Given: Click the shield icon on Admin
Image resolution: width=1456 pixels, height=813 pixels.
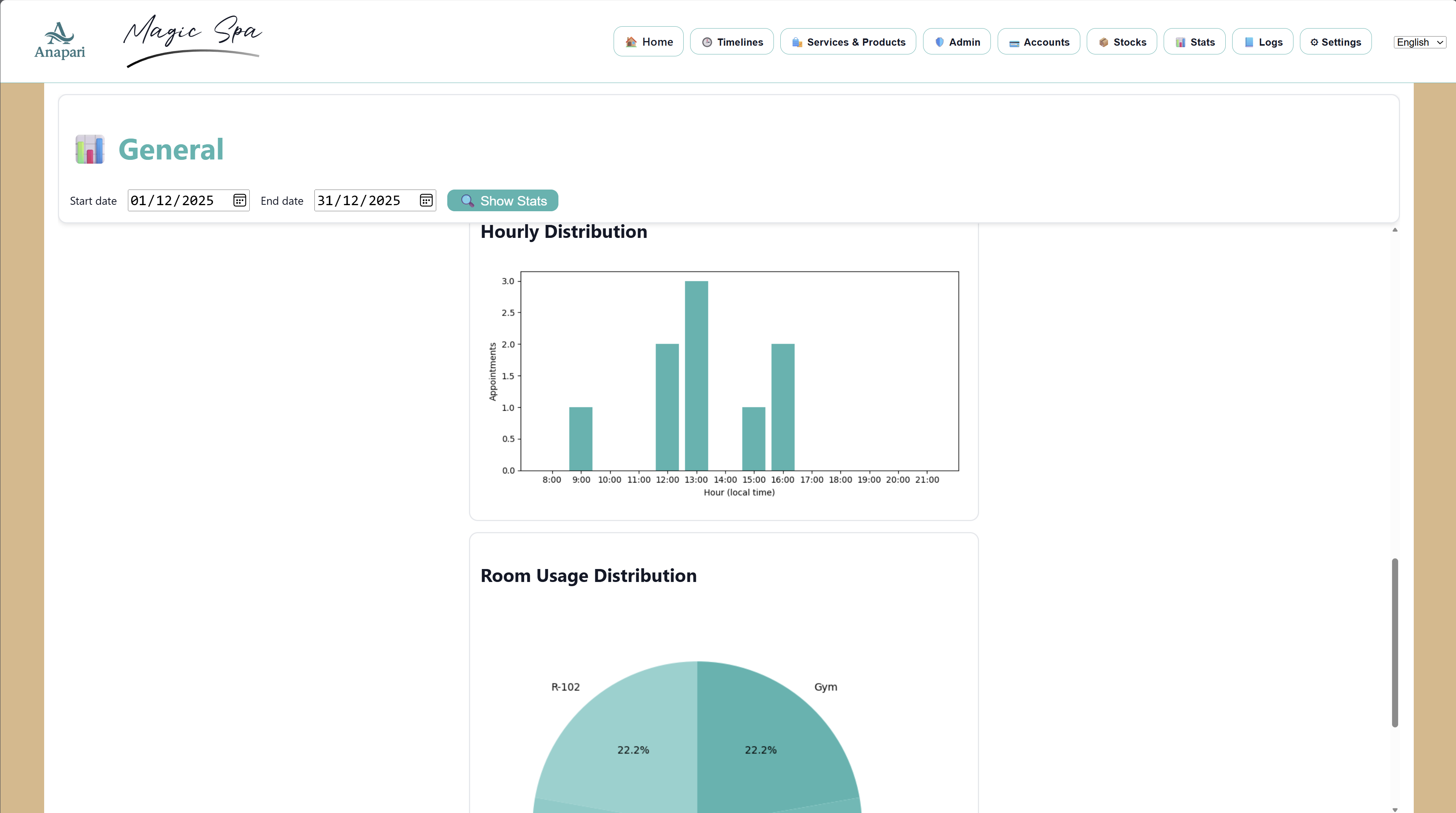Looking at the screenshot, I should pyautogui.click(x=939, y=42).
